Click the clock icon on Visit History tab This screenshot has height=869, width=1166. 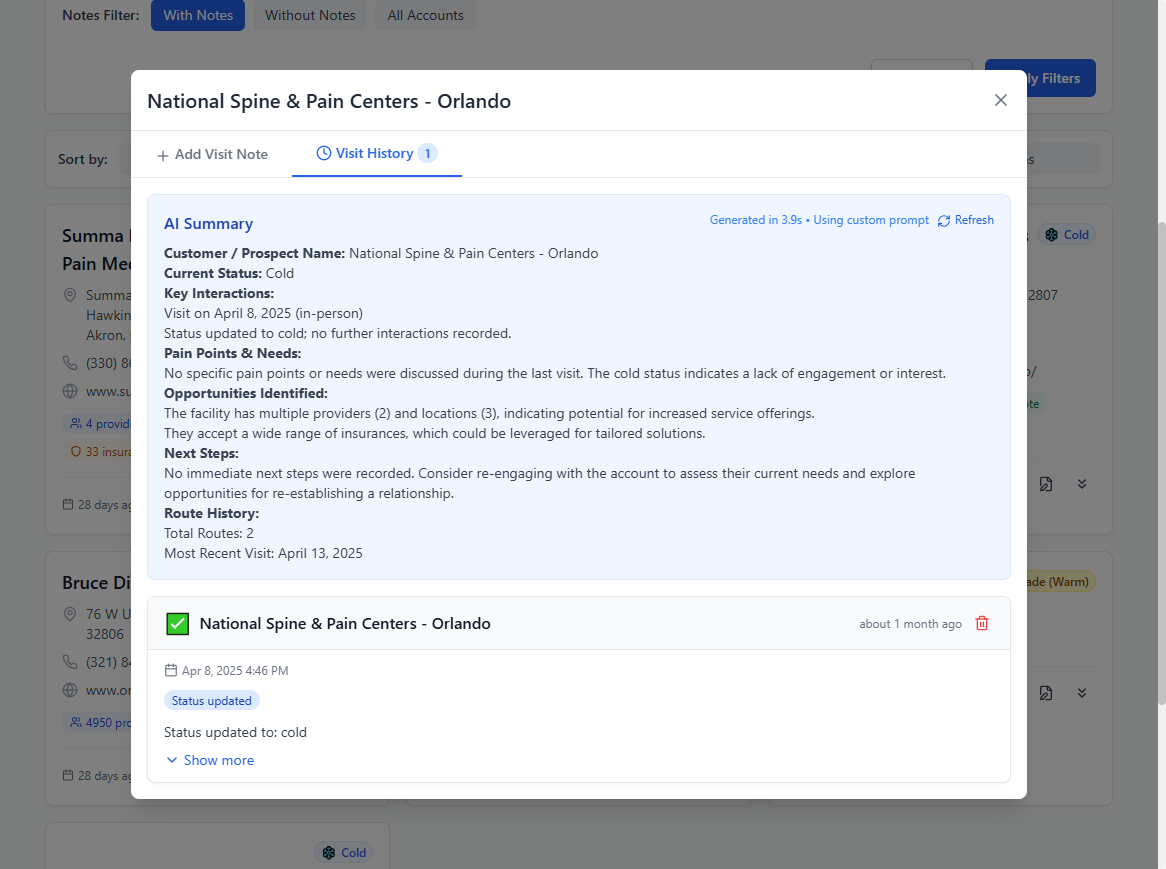tap(323, 153)
